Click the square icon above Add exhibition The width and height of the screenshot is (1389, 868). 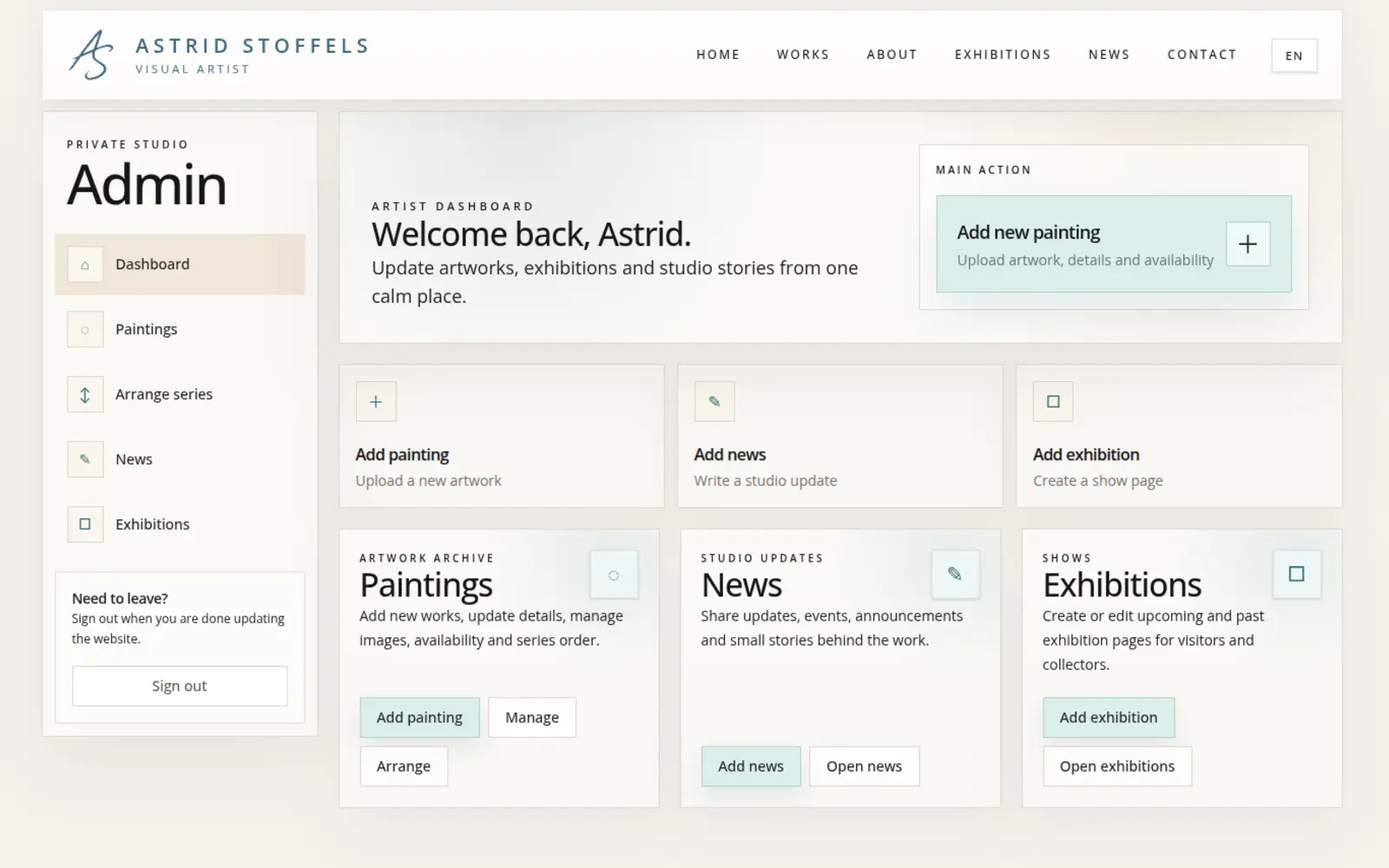1053,401
